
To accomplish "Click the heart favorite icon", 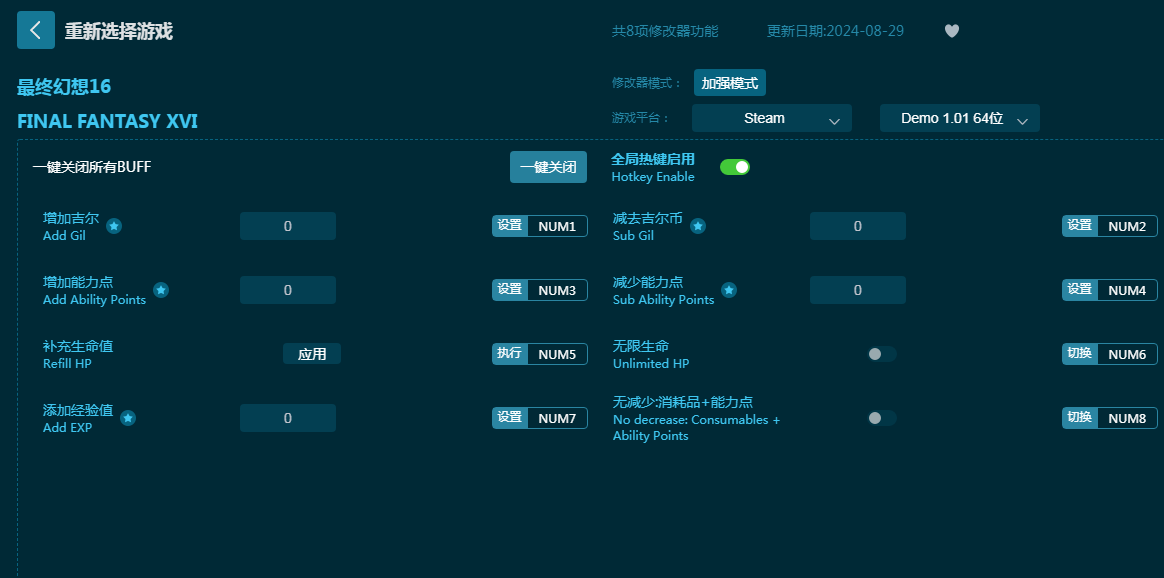I will [x=952, y=31].
